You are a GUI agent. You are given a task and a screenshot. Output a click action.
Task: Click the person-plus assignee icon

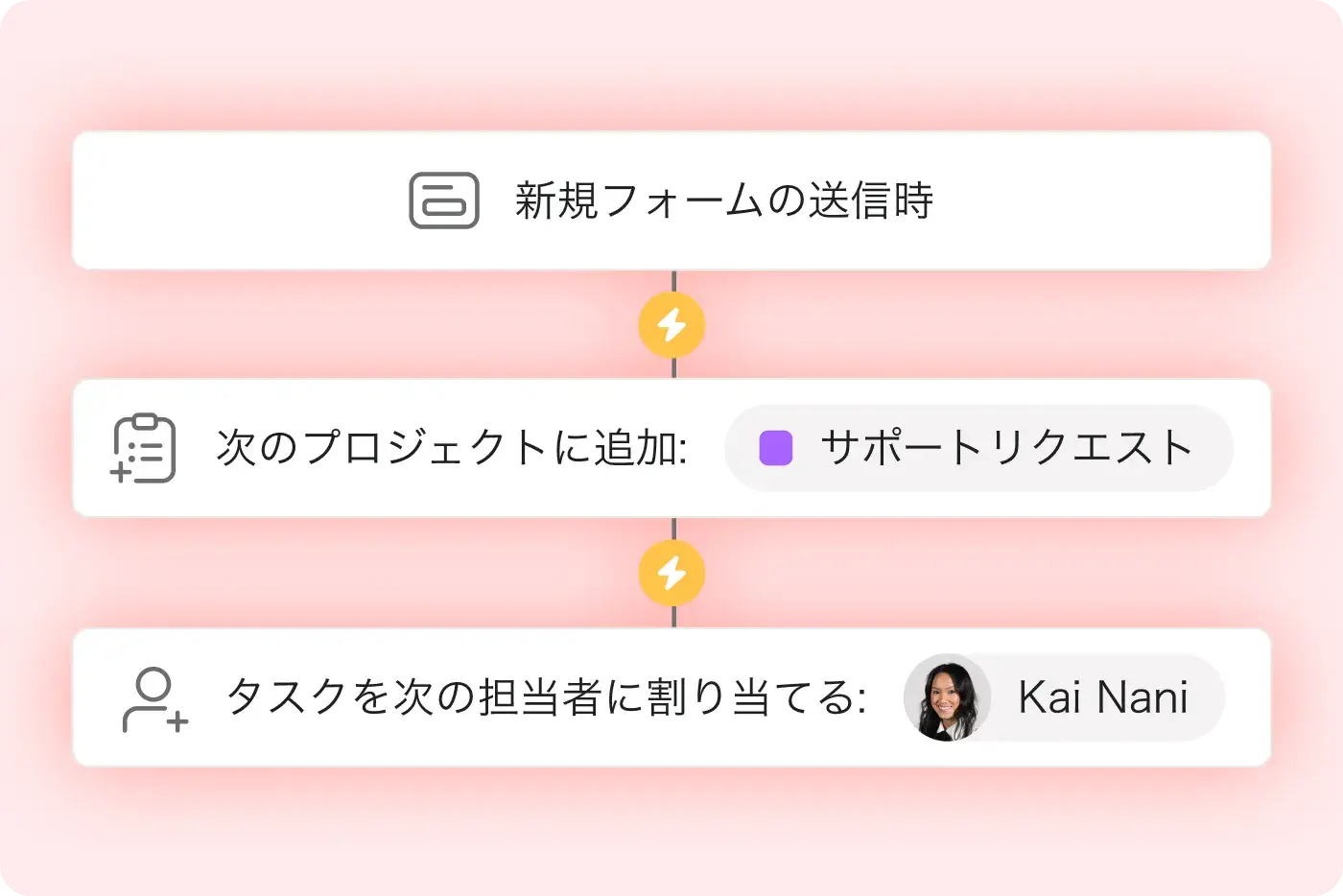(x=154, y=699)
